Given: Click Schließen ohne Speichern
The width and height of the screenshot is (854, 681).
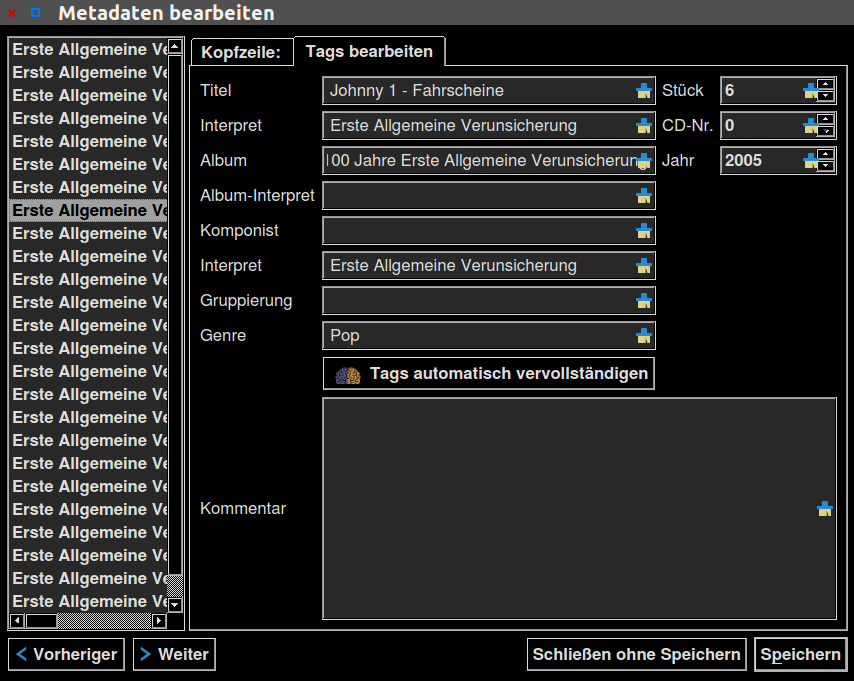Looking at the screenshot, I should click(636, 655).
